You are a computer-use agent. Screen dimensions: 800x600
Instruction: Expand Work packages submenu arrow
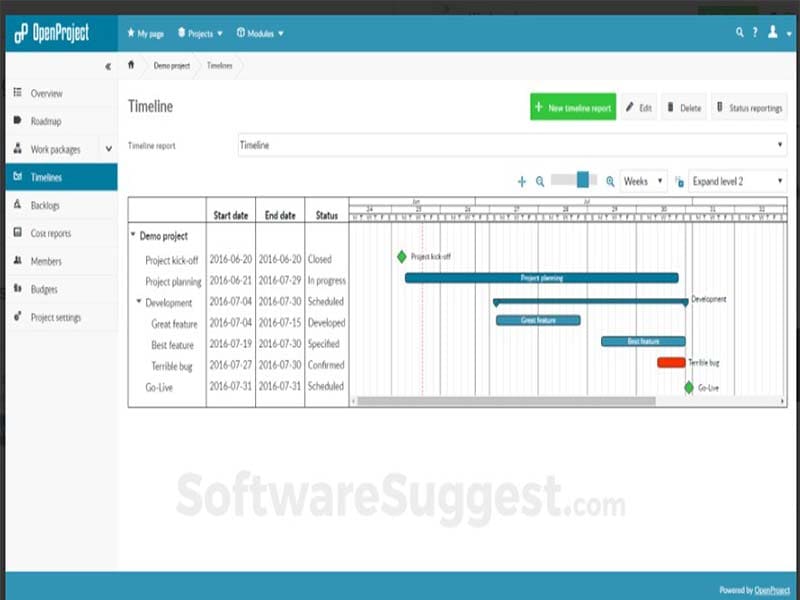(109, 149)
